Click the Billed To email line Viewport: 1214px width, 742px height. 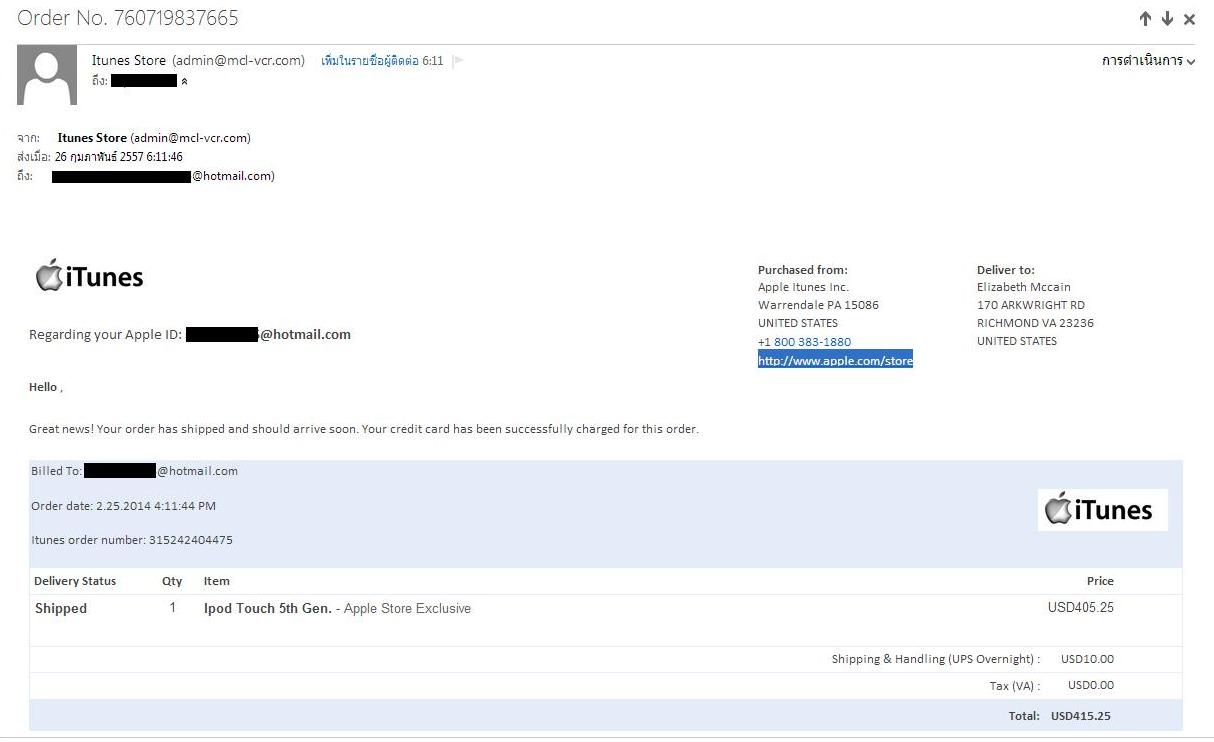[x=134, y=471]
